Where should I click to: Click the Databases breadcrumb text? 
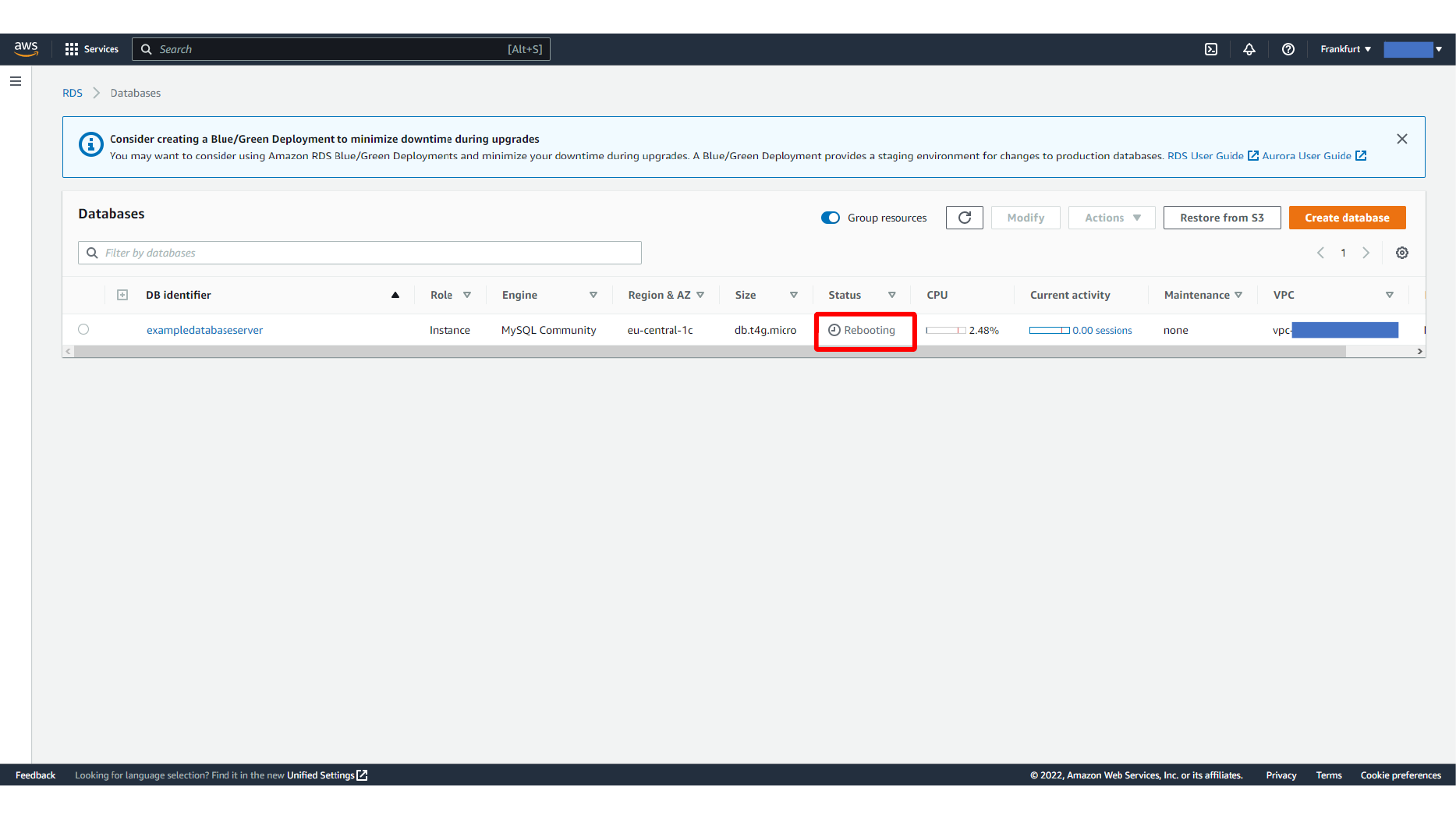(136, 93)
